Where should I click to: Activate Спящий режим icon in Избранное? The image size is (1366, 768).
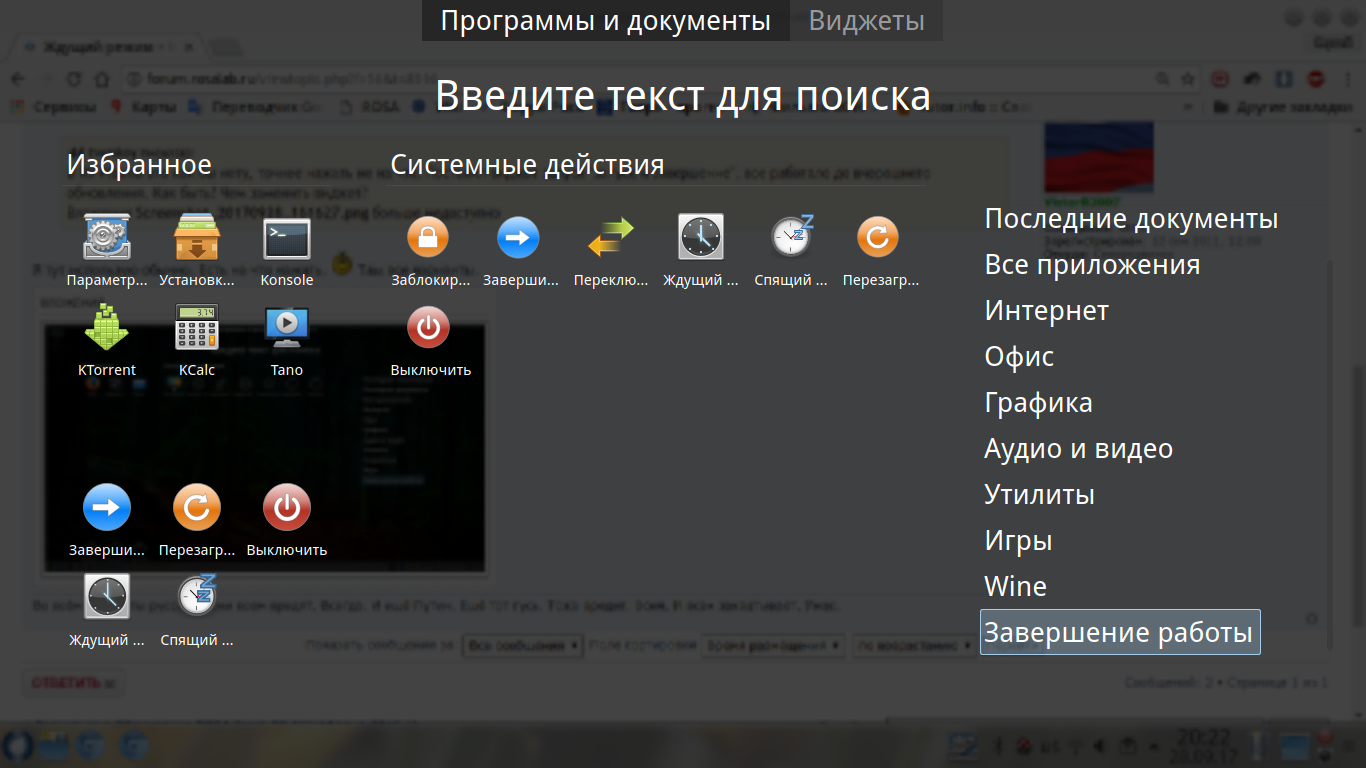(x=197, y=597)
